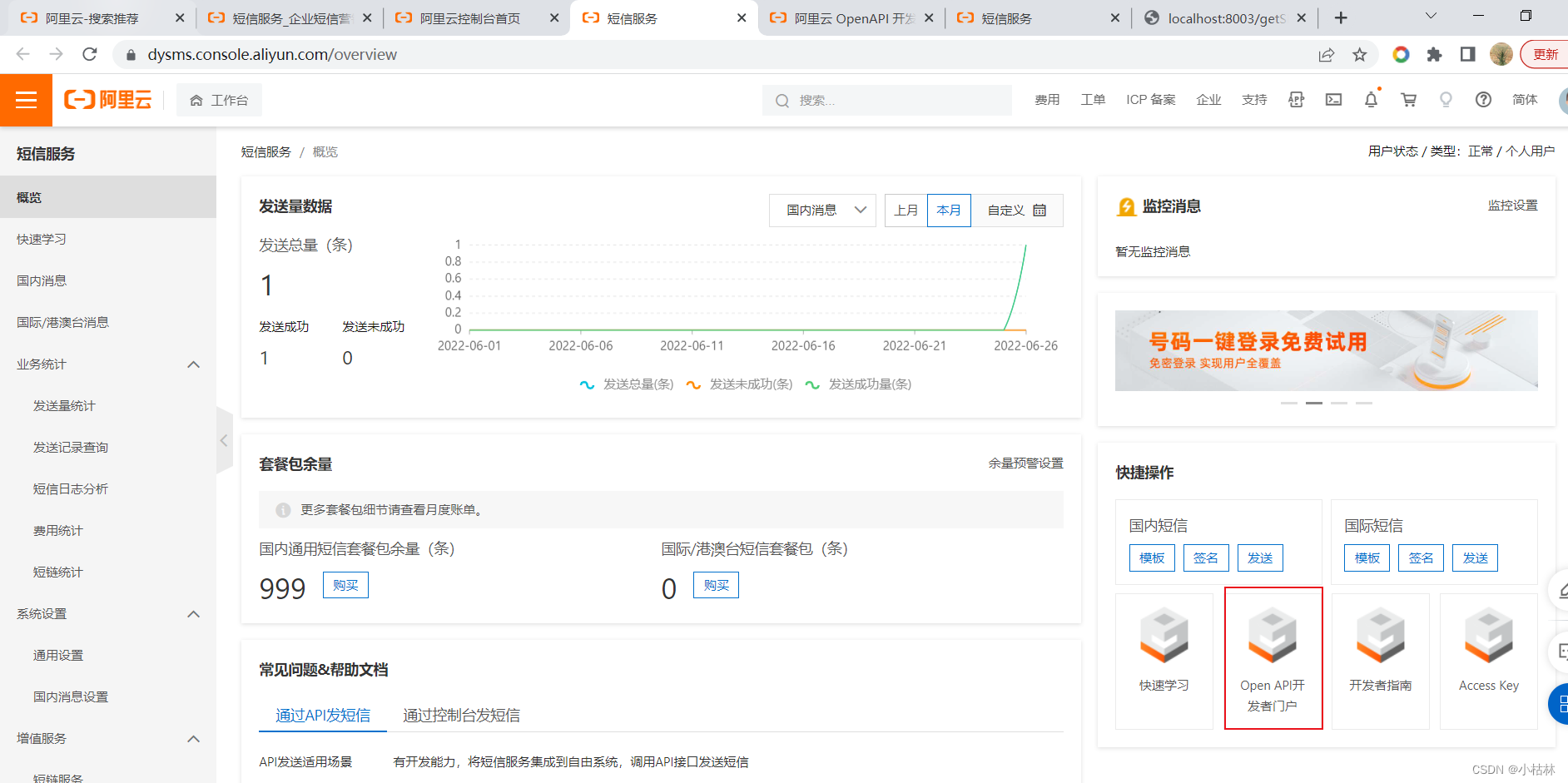The height and width of the screenshot is (783, 1568).
Task: Click the second banner carousel indicator
Action: point(1314,403)
